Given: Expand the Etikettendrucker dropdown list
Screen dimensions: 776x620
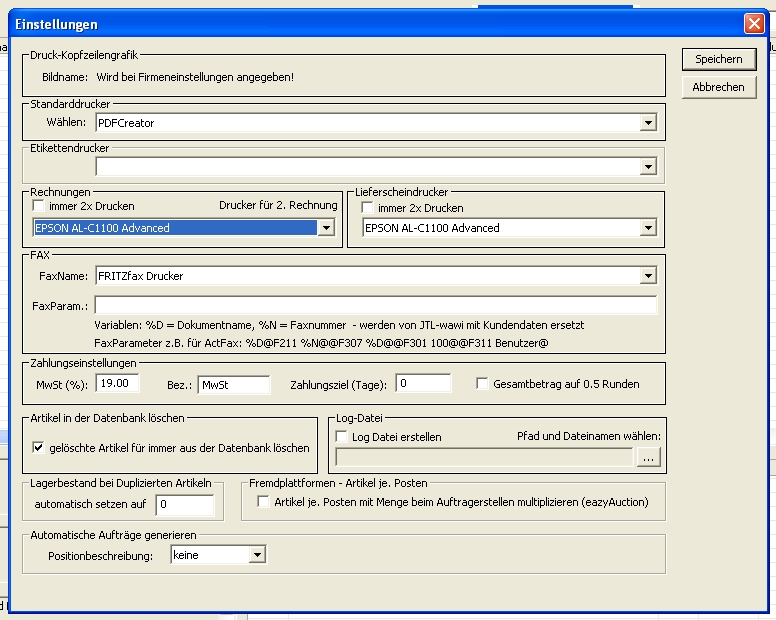Looking at the screenshot, I should 648,167.
